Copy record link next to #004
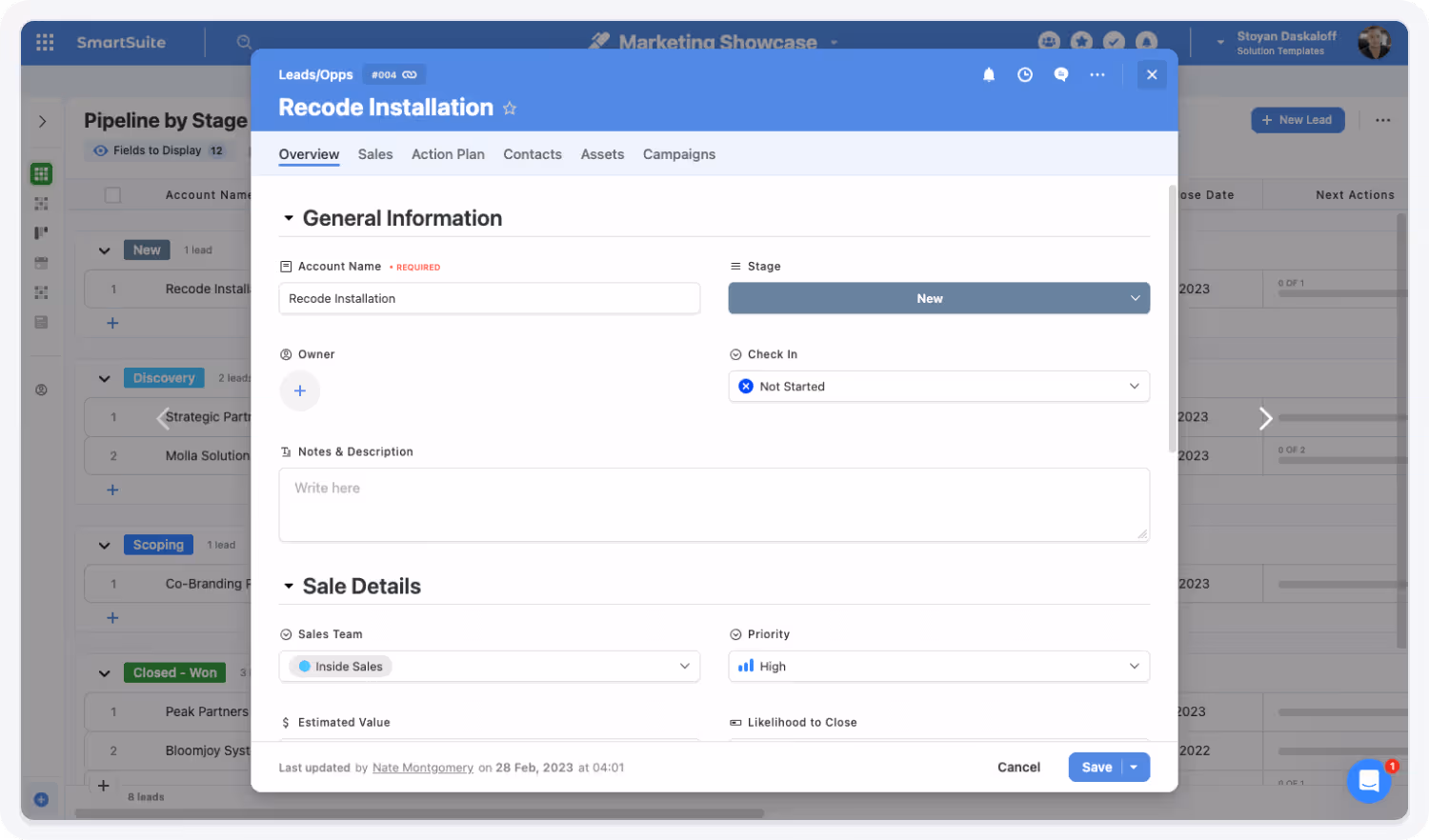The width and height of the screenshot is (1429, 840). (410, 74)
